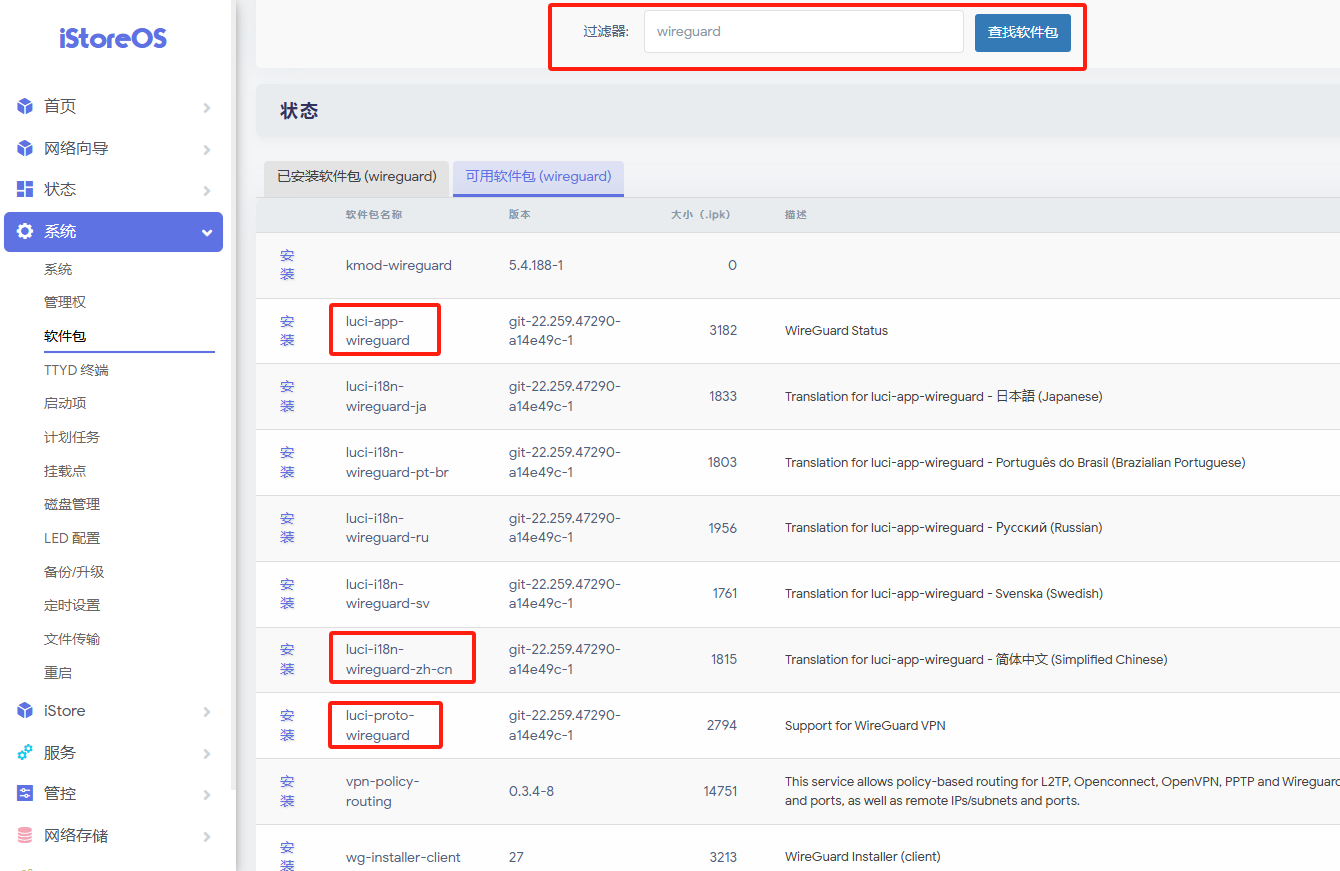Collapse the 系统 menu chevron
This screenshot has height=871, width=1340.
(206, 232)
